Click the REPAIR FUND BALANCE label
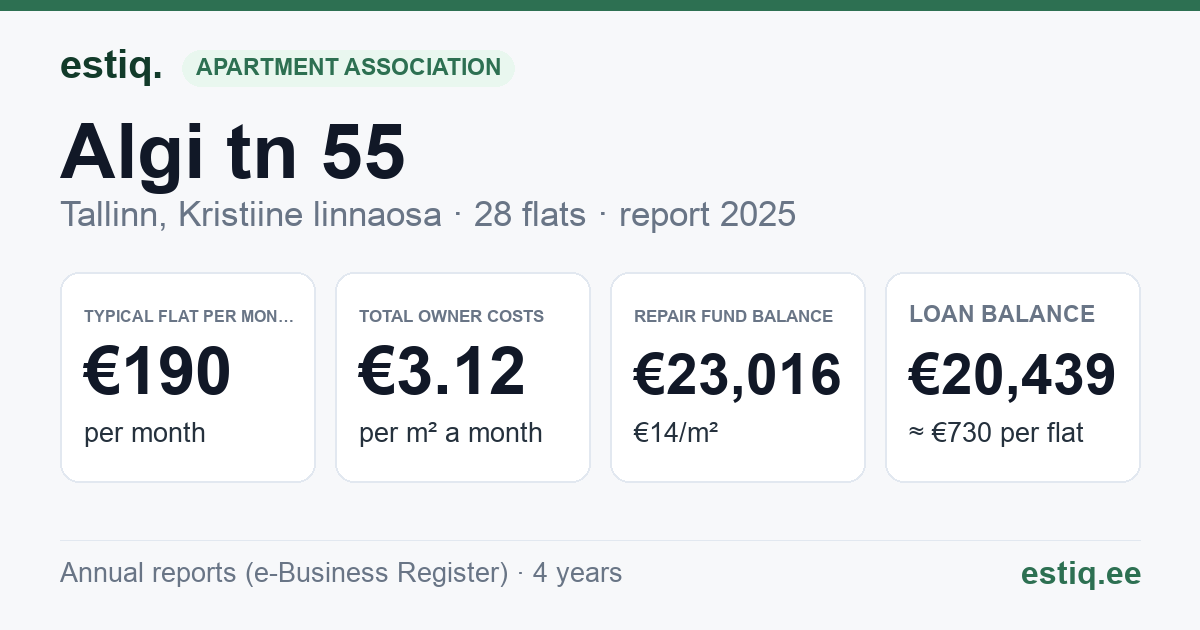This screenshot has width=1200, height=630. click(734, 316)
